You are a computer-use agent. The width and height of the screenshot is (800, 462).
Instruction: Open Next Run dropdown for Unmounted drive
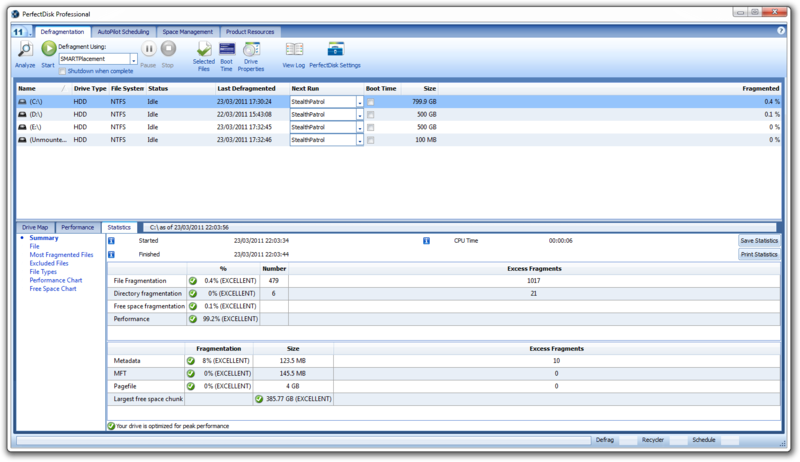click(x=360, y=140)
